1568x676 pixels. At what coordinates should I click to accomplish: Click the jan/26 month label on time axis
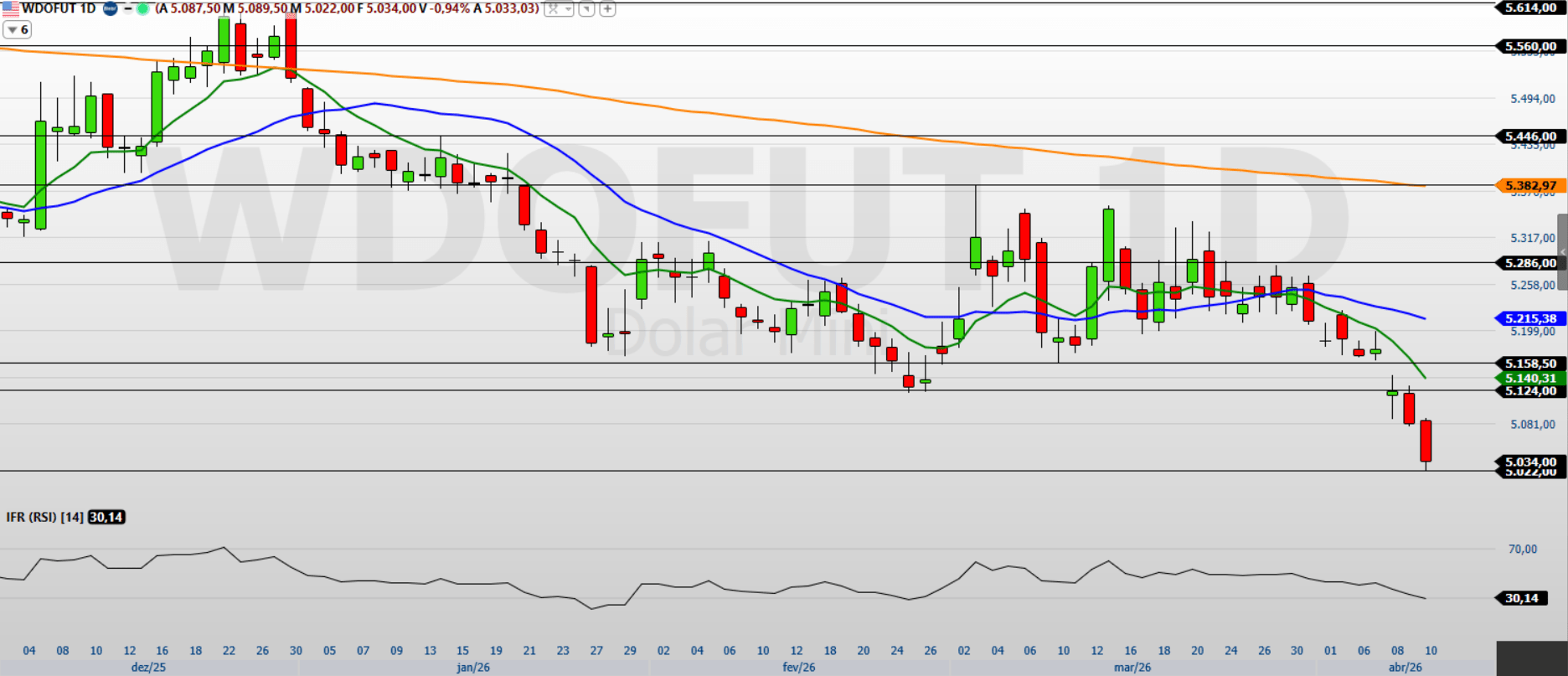[x=473, y=668]
